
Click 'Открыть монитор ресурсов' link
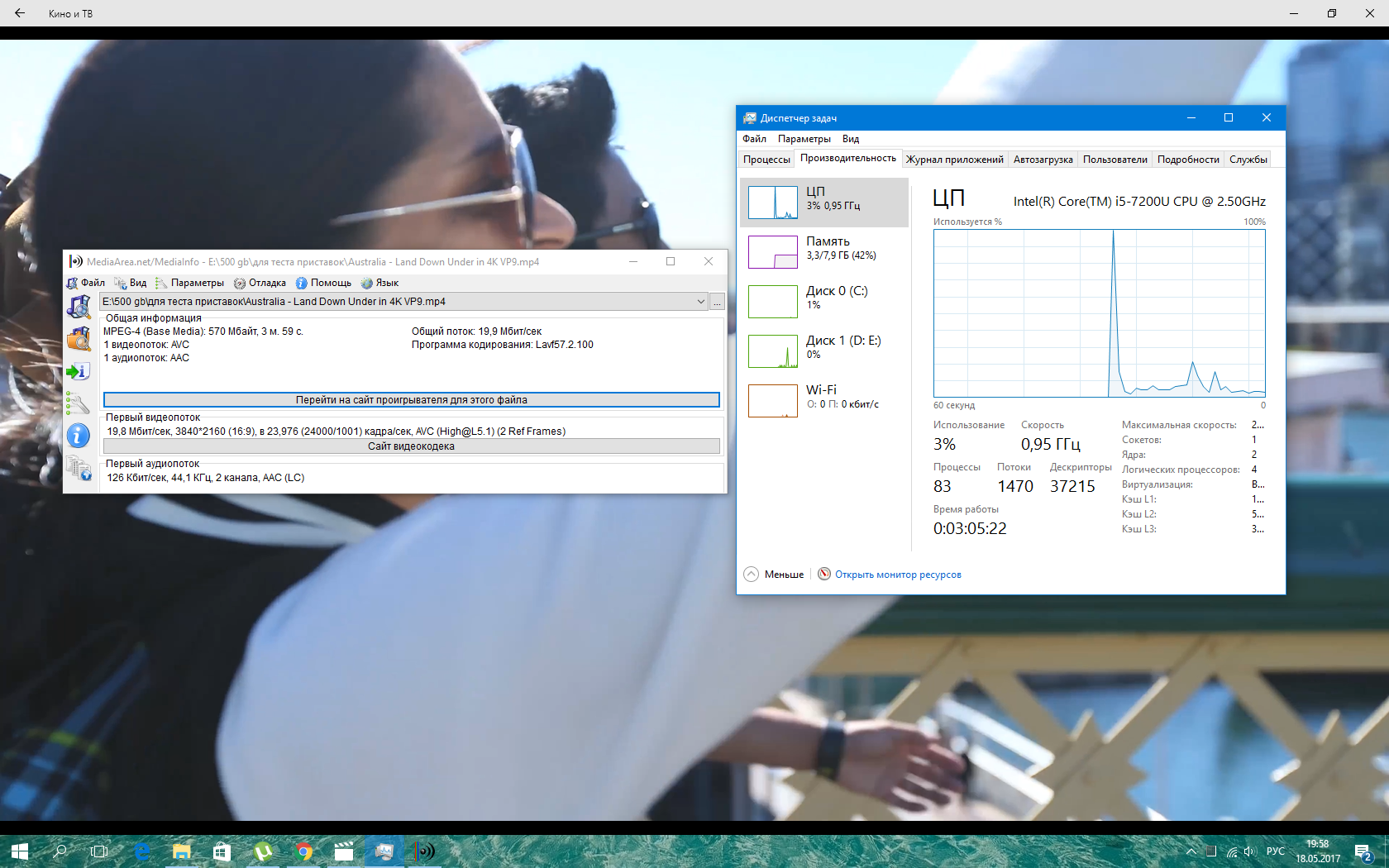pyautogui.click(x=898, y=575)
